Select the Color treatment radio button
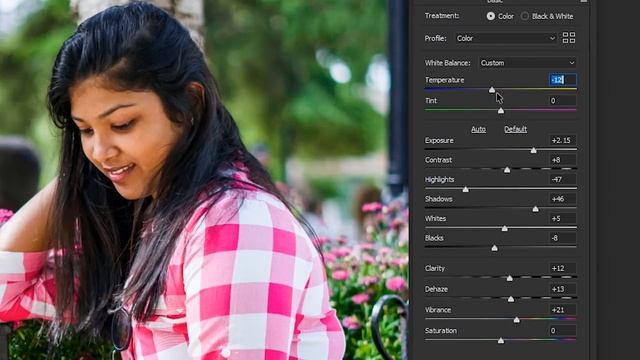 click(x=491, y=16)
